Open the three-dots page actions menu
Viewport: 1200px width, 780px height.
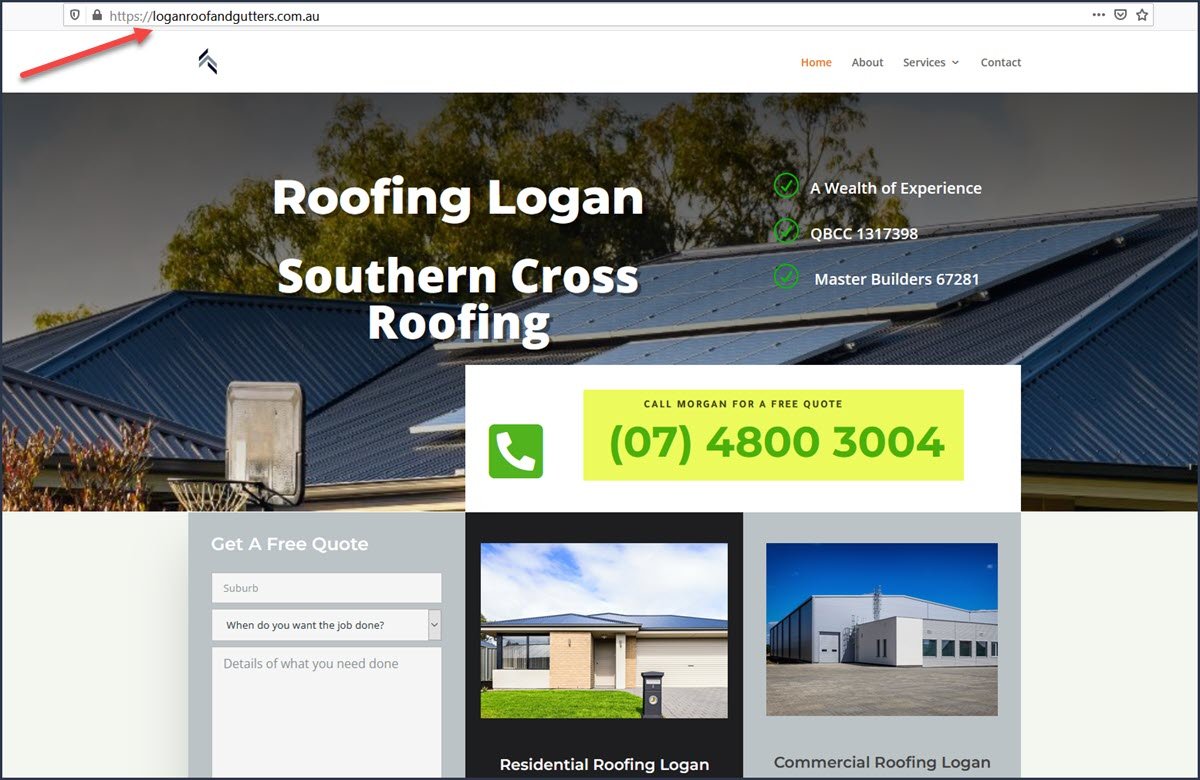(x=1099, y=15)
